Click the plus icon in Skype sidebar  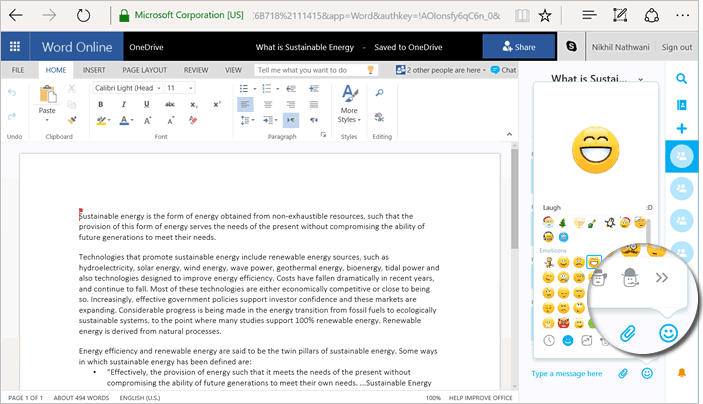coord(681,129)
